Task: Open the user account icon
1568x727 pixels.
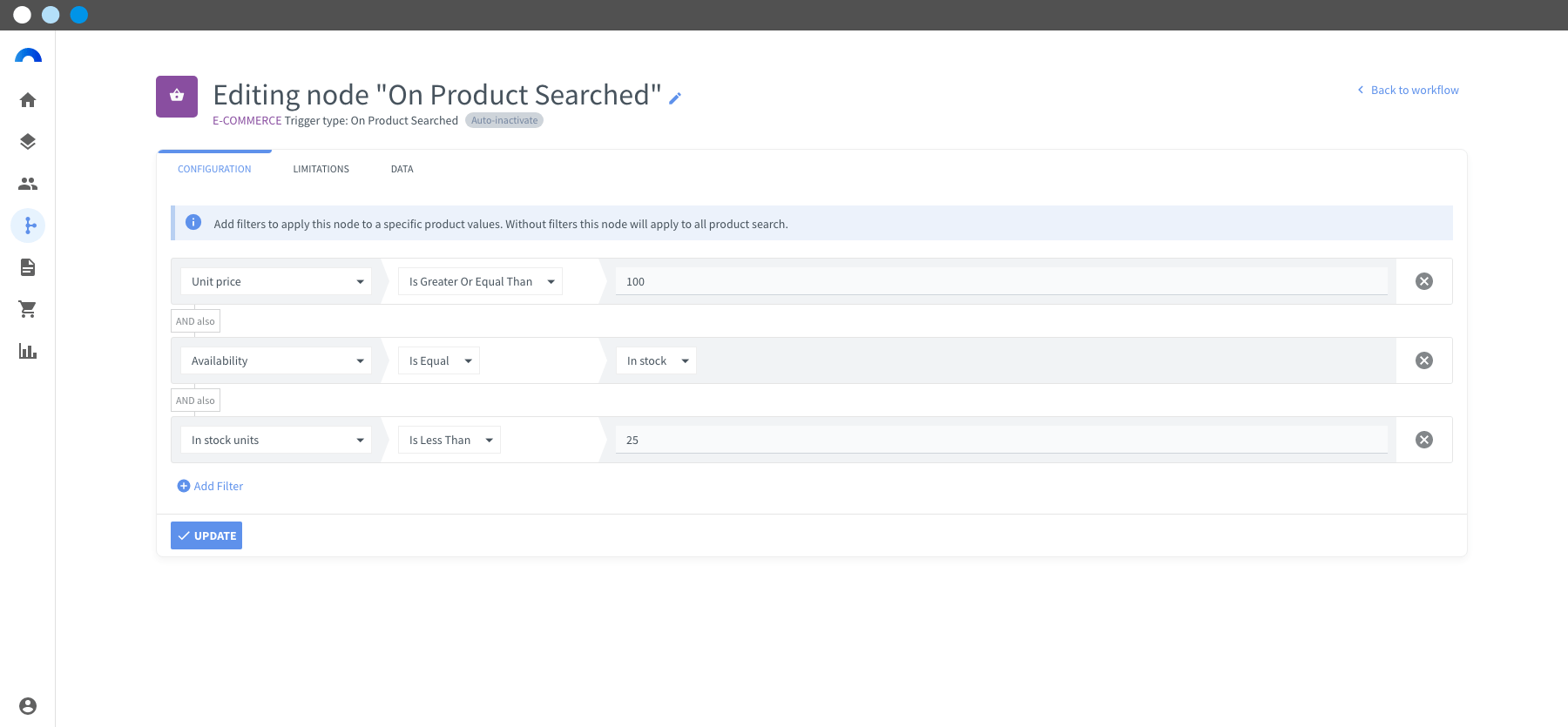Action: [x=28, y=706]
